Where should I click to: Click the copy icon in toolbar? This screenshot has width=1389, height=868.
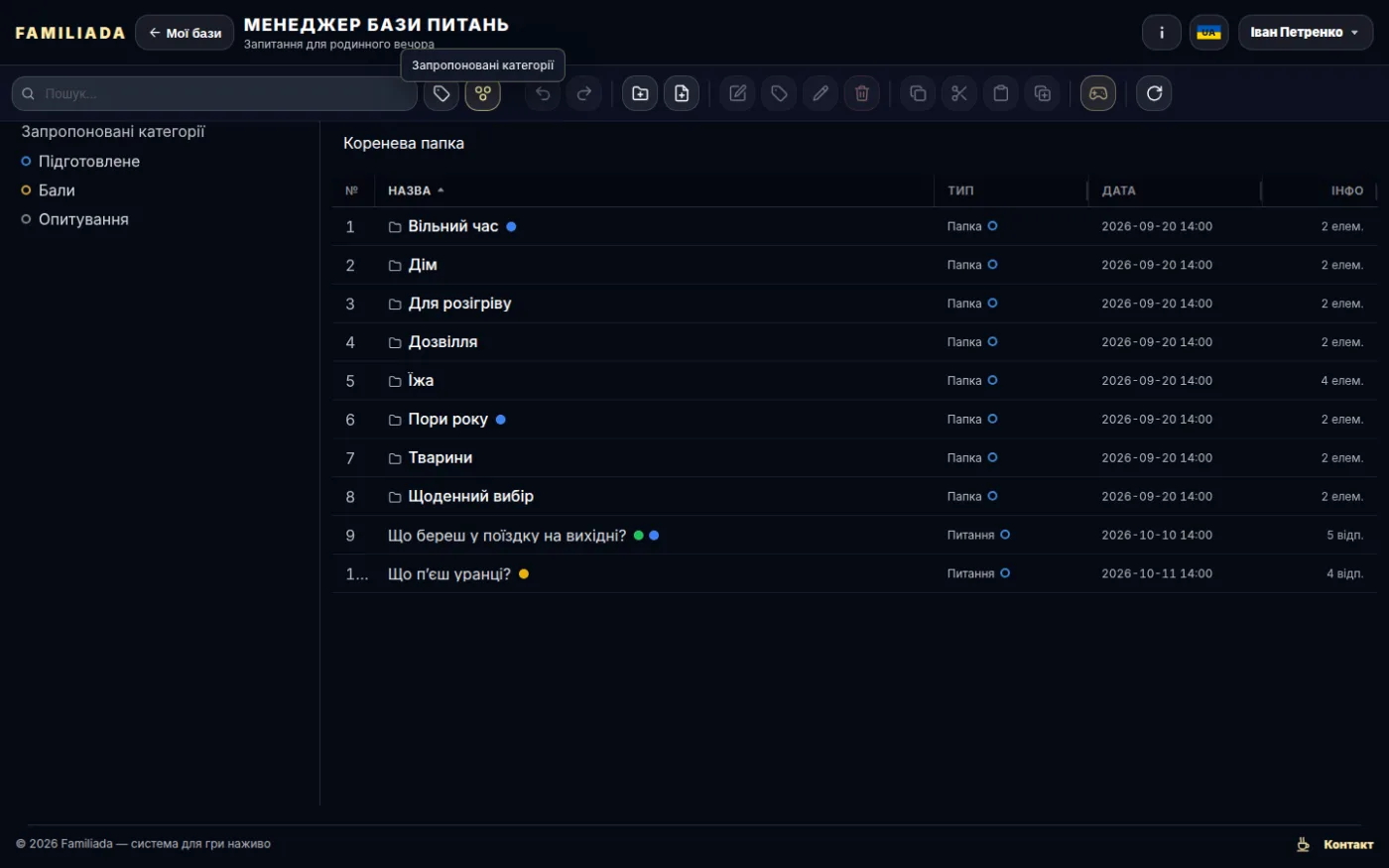click(x=918, y=93)
